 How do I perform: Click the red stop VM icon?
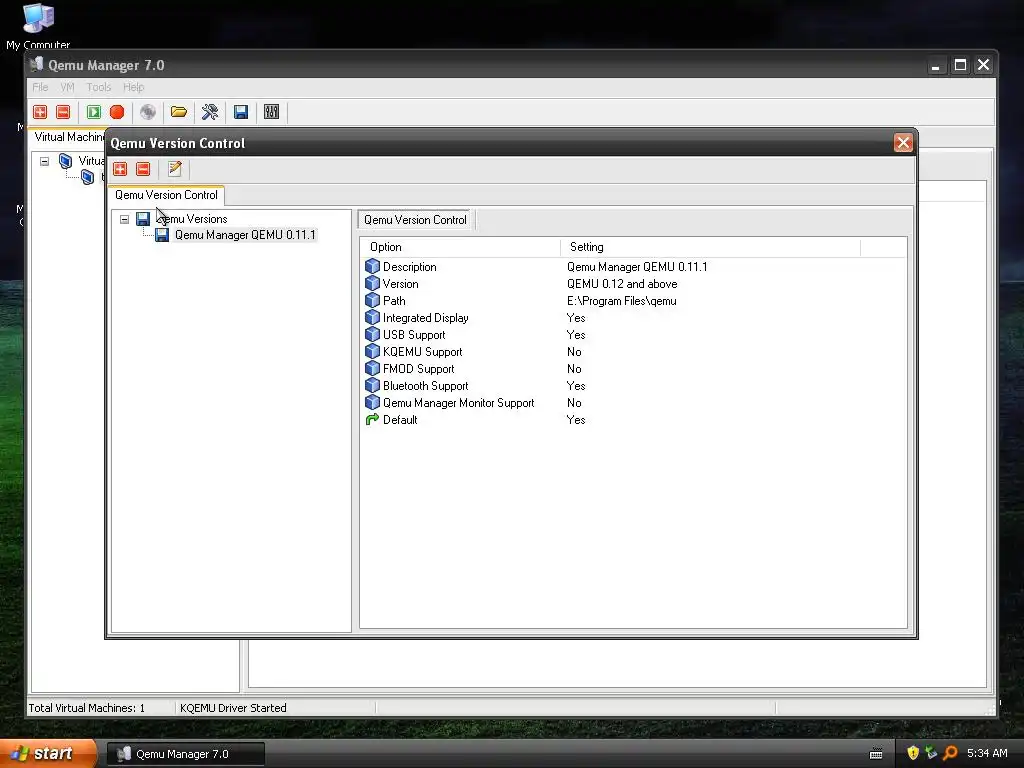tap(117, 112)
